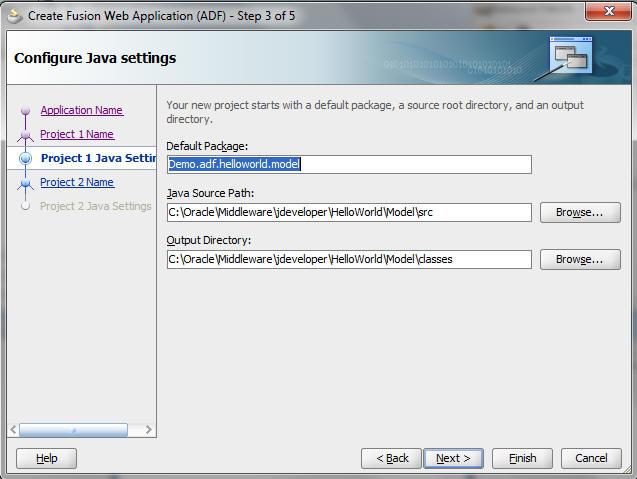Browse for the Output Directory
This screenshot has width=637, height=479.
pyautogui.click(x=580, y=259)
